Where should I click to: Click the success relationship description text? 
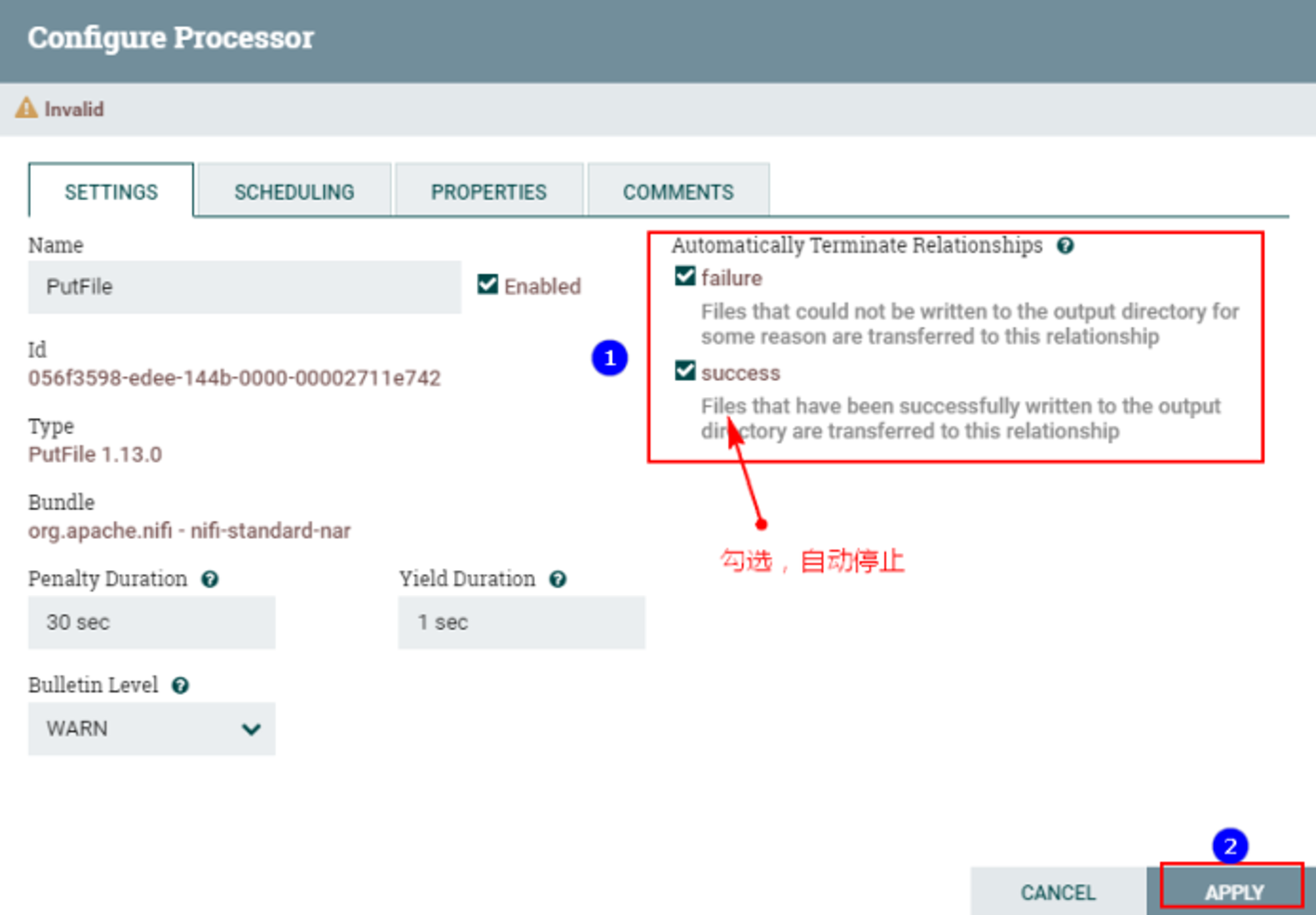pos(961,419)
